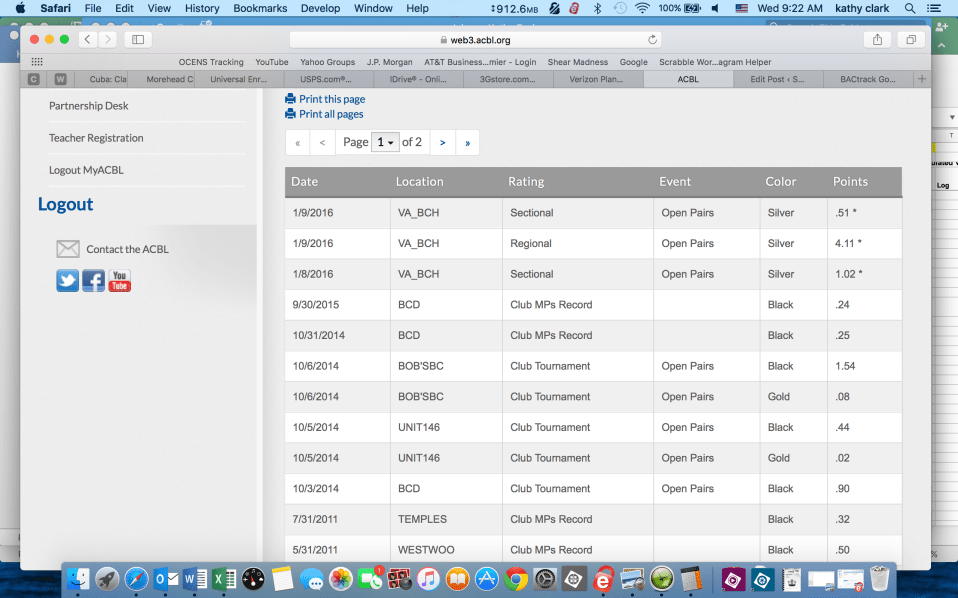
Task: Click the envelope icon beside Contact the ACBL
Action: pos(67,249)
